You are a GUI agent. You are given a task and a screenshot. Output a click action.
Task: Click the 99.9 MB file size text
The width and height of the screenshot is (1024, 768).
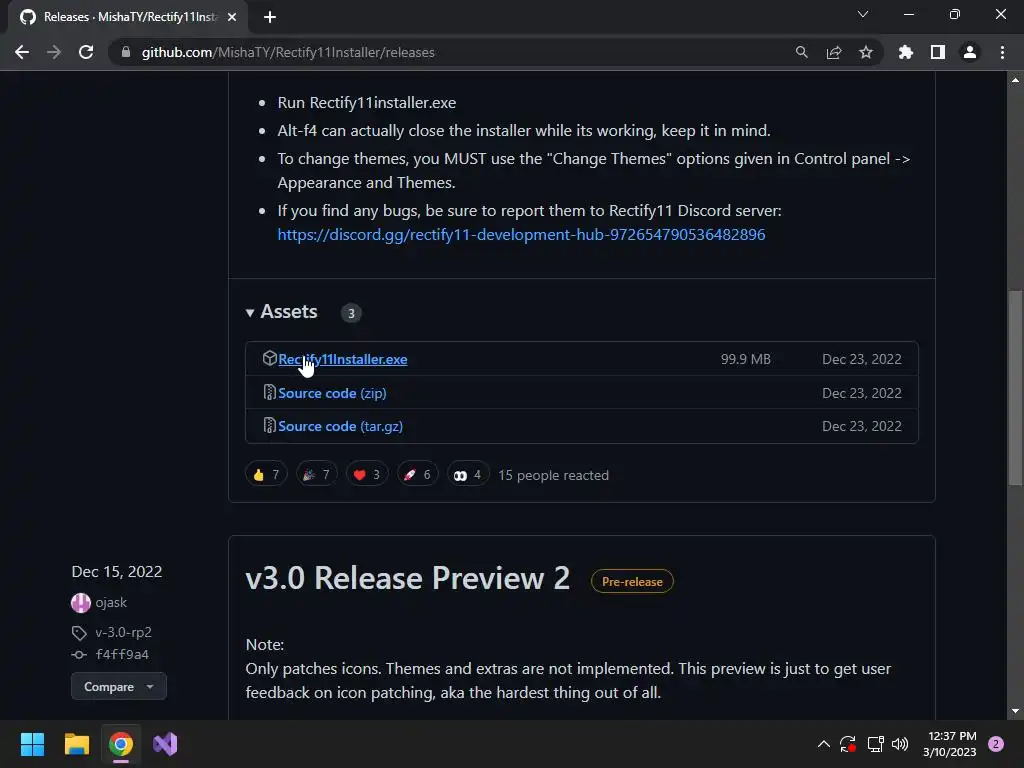pos(746,359)
